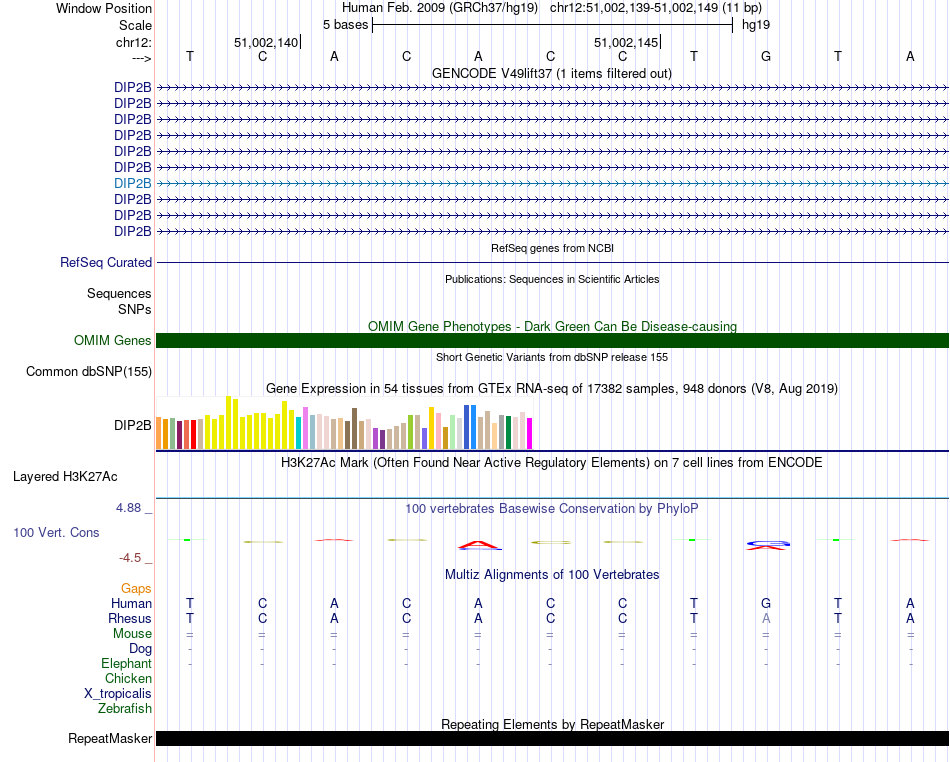Click the Window Position track label
The image size is (950, 762).
click(x=104, y=8)
